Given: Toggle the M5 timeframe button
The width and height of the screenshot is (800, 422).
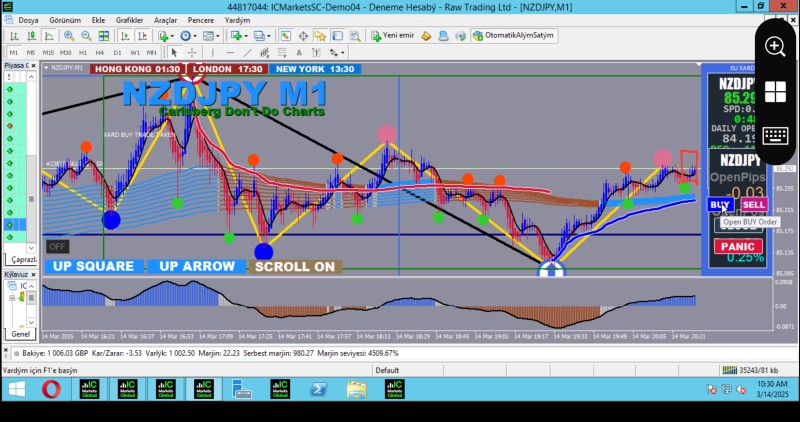Looking at the screenshot, I should point(31,53).
